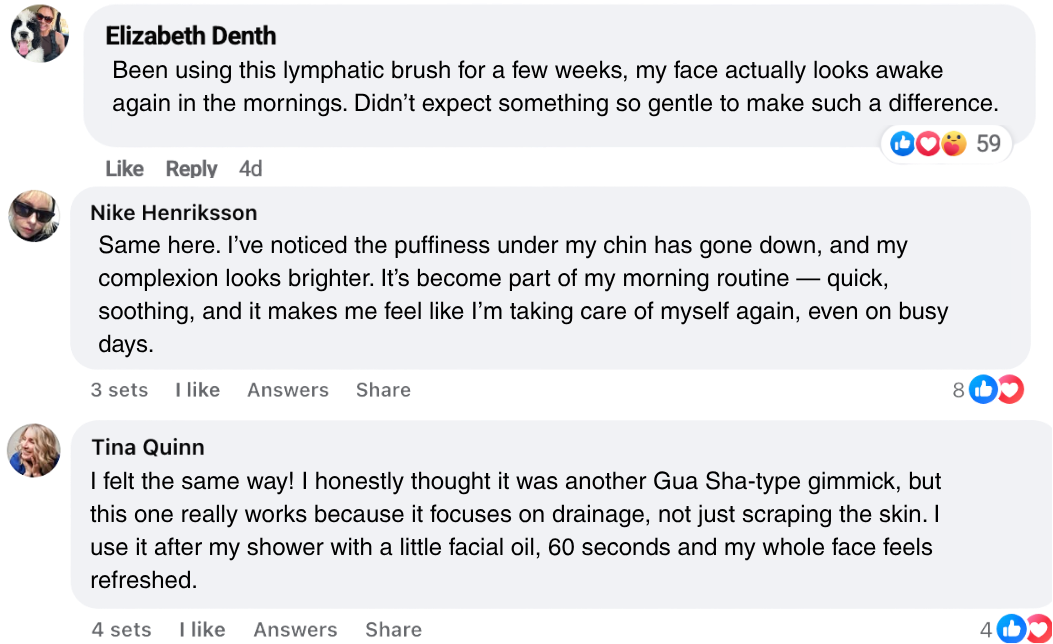Screen dimensions: 1053x644
Task: View the 59 reactions count on Elizabeth's comment
Action: click(x=988, y=144)
